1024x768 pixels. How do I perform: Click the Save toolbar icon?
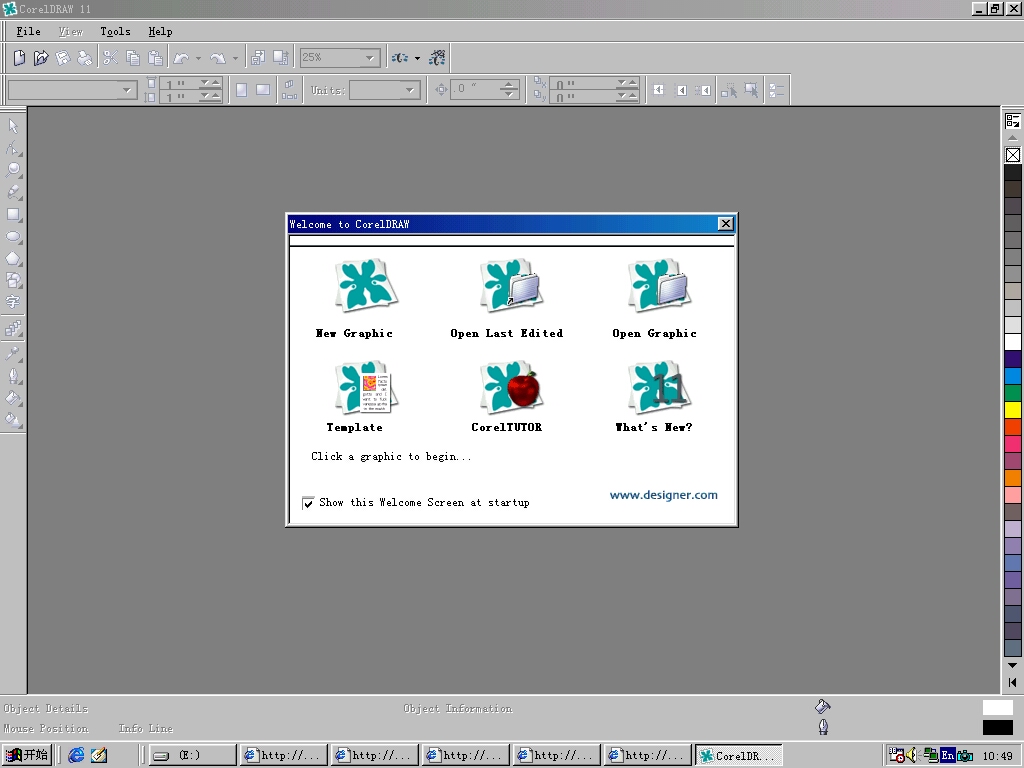point(63,58)
